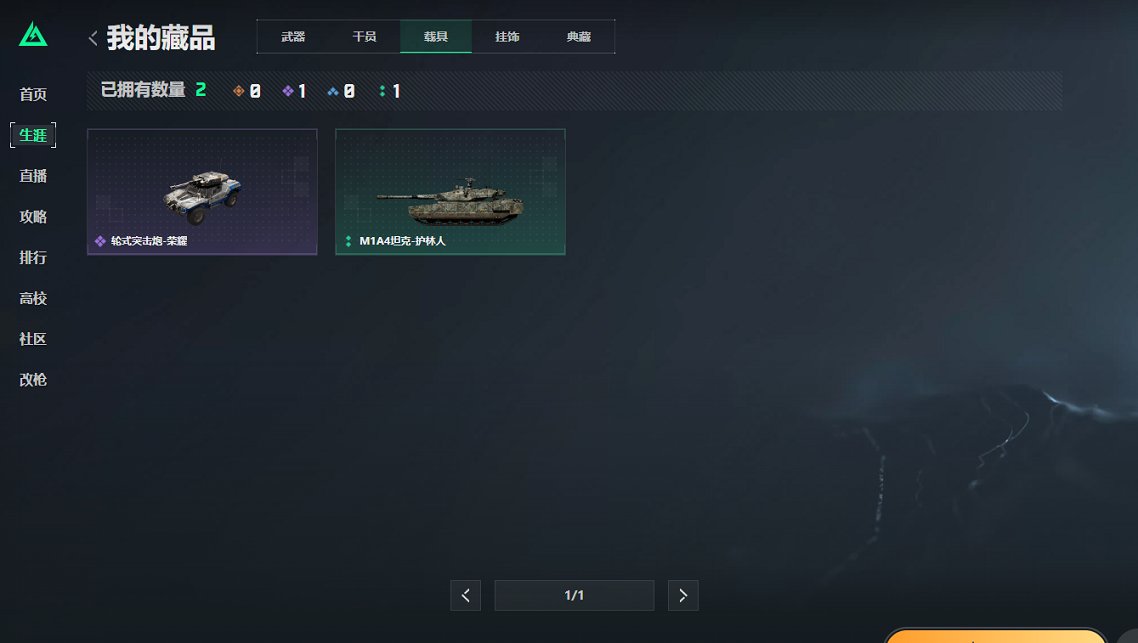Select the 载具 tab
This screenshot has height=643, width=1138.
pos(435,36)
